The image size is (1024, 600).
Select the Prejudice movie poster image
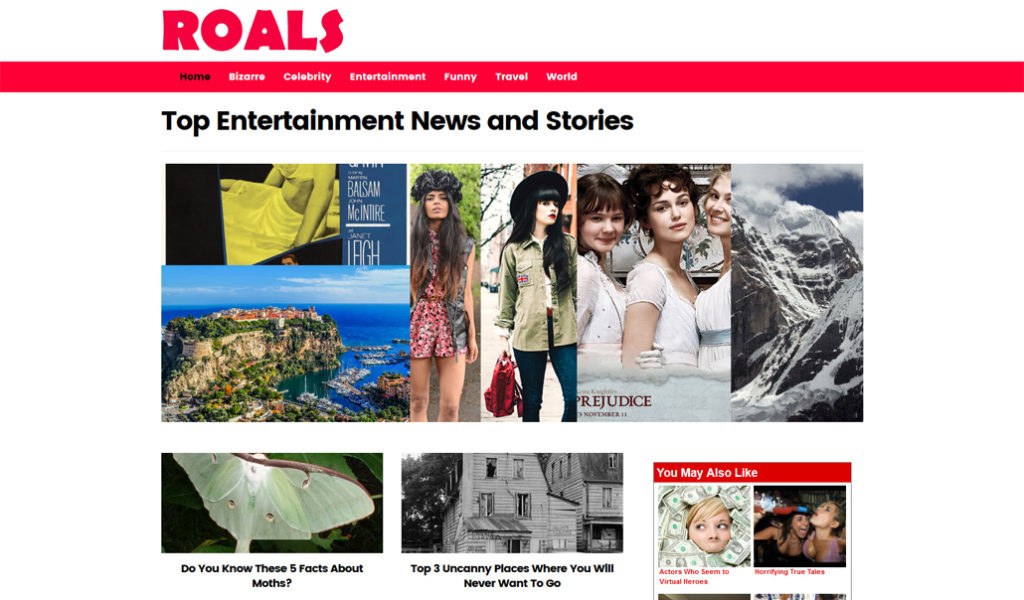[x=654, y=292]
